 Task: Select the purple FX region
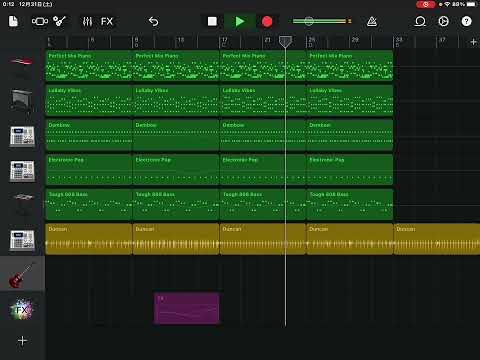[187, 308]
